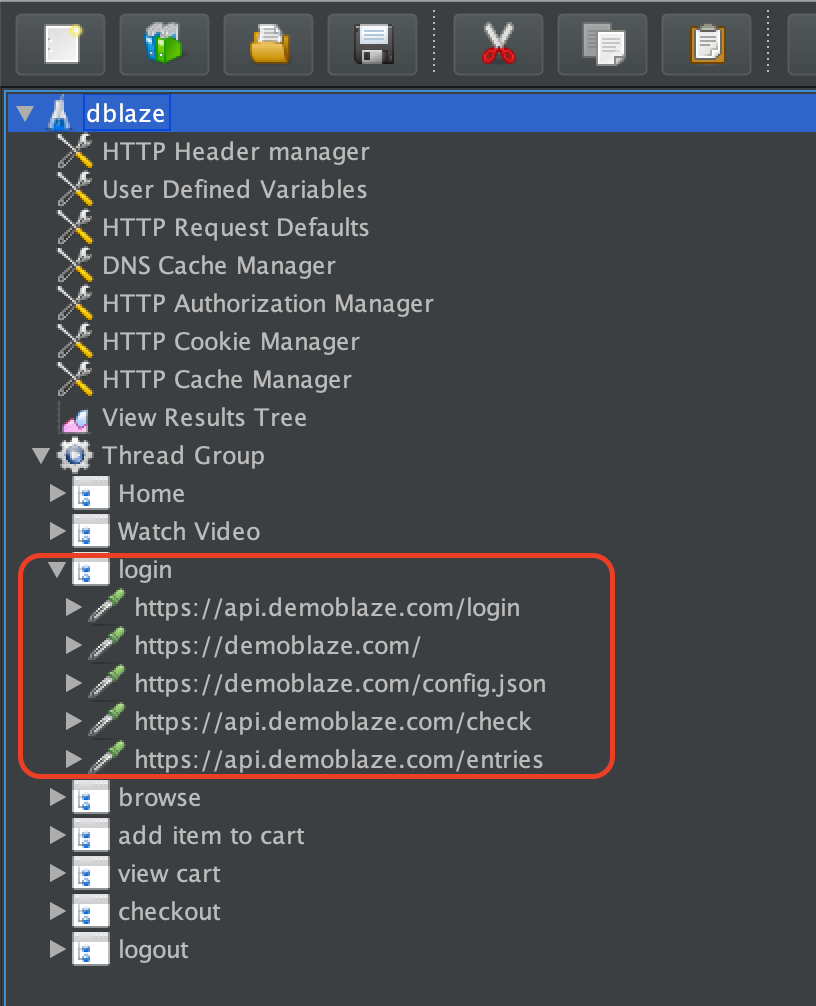Click the Open file folder icon

(268, 44)
